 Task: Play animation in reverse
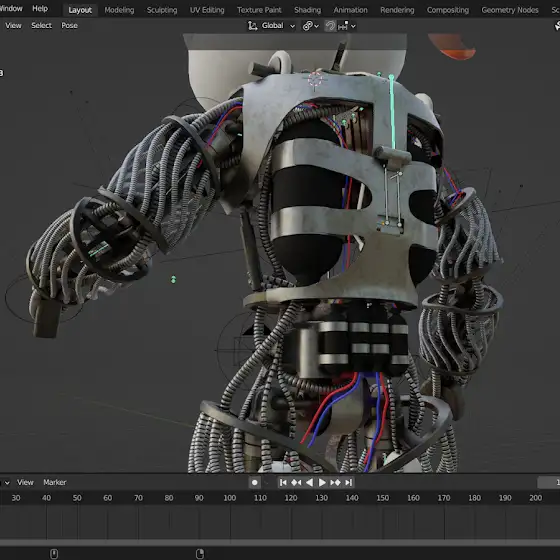[310, 482]
